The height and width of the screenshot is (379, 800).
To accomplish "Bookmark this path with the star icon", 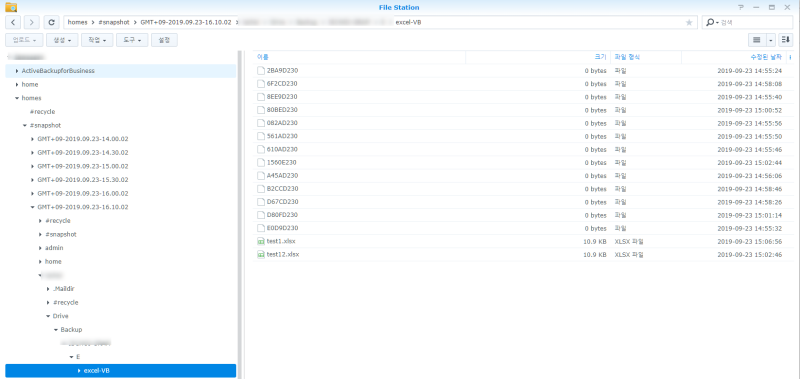I will (x=689, y=22).
